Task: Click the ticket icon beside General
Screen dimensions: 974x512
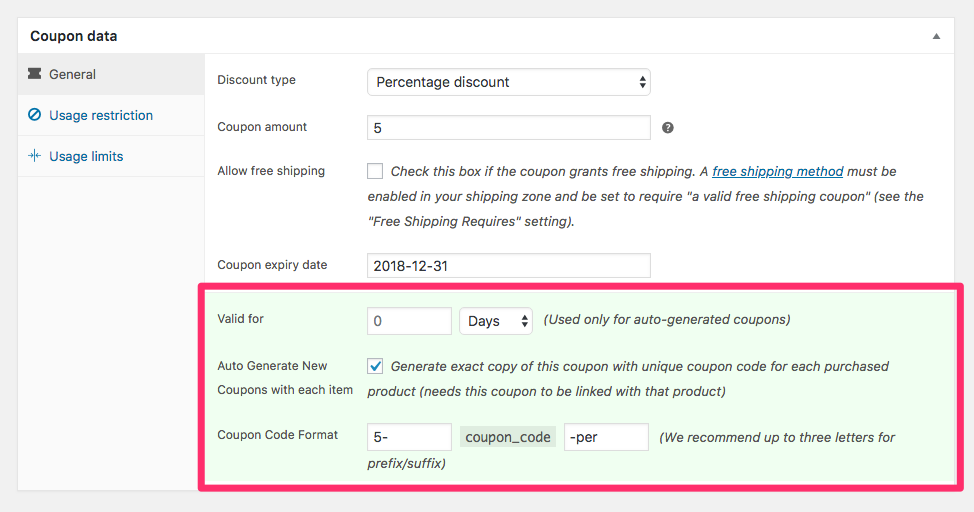Action: pos(35,74)
